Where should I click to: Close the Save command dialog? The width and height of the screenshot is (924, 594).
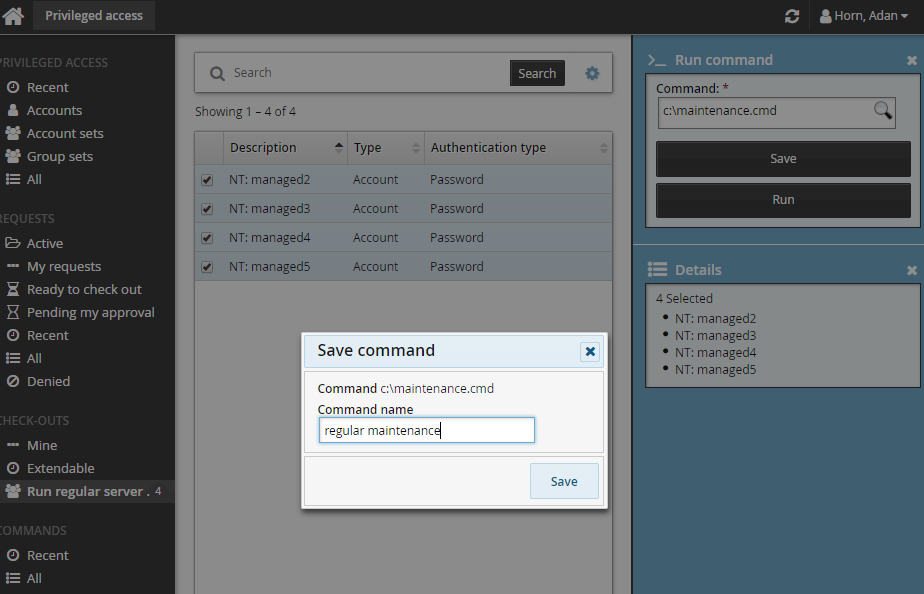590,351
